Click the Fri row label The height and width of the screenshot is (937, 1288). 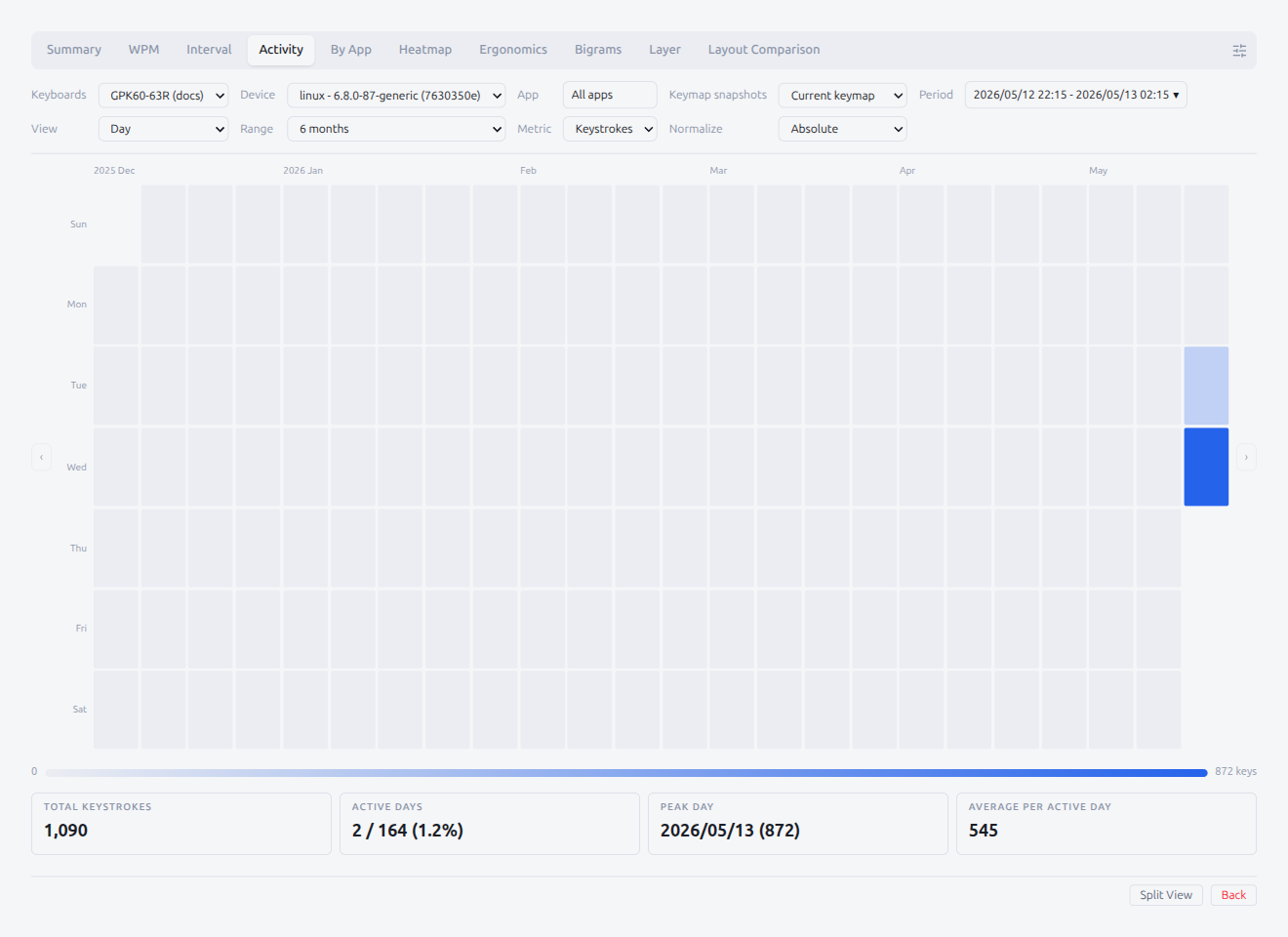click(x=81, y=629)
